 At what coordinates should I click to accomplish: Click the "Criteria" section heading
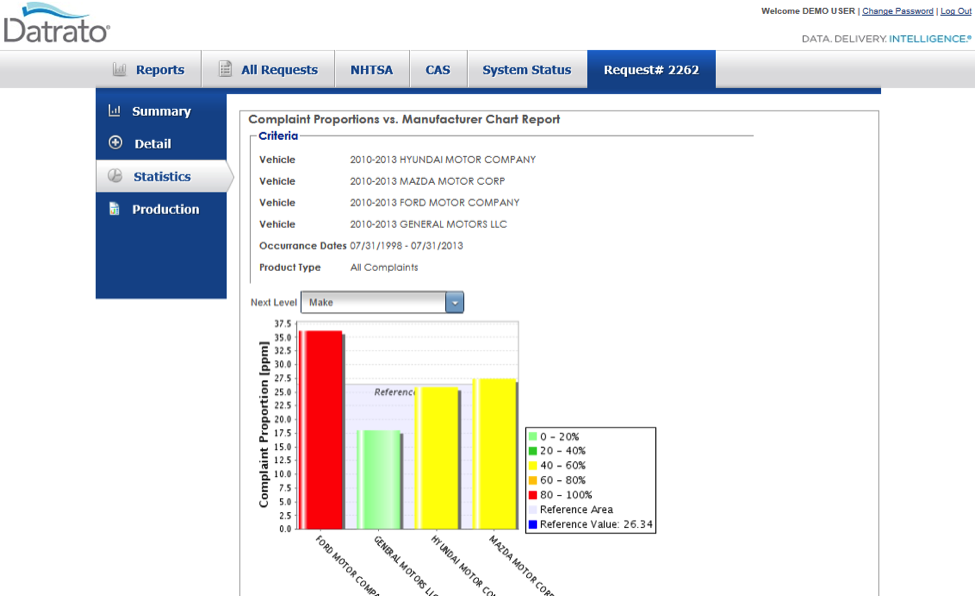[x=278, y=136]
